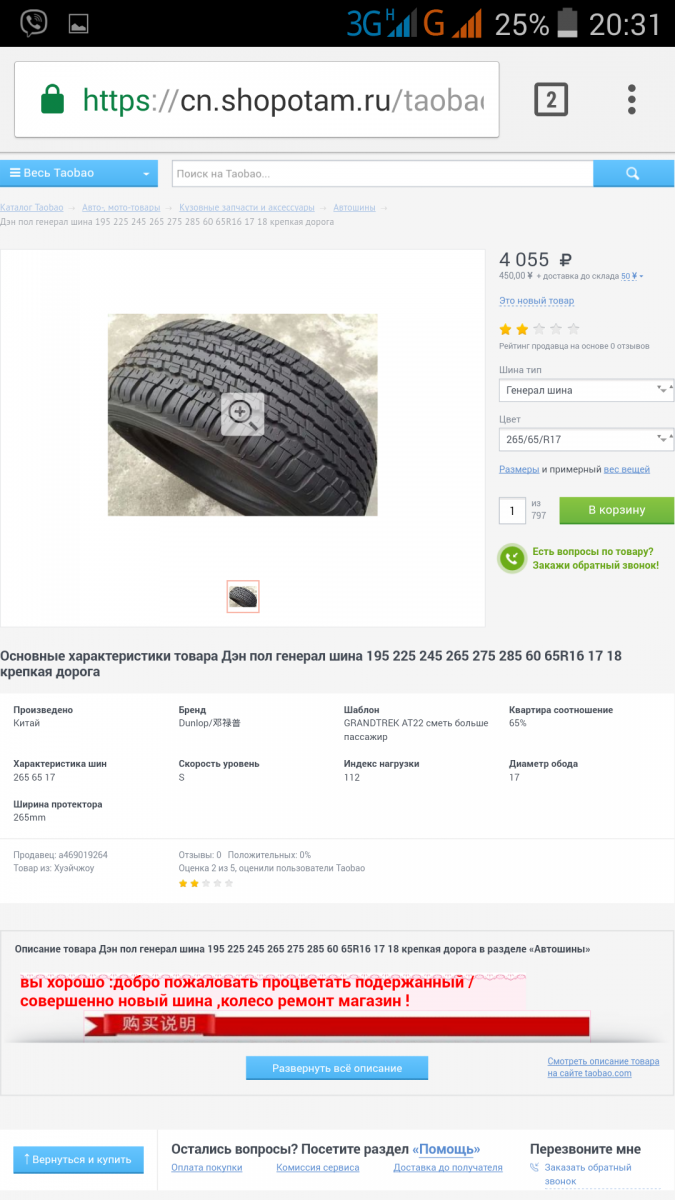Open the Автошины breadcrumb category
675x1200 pixels.
(x=354, y=208)
